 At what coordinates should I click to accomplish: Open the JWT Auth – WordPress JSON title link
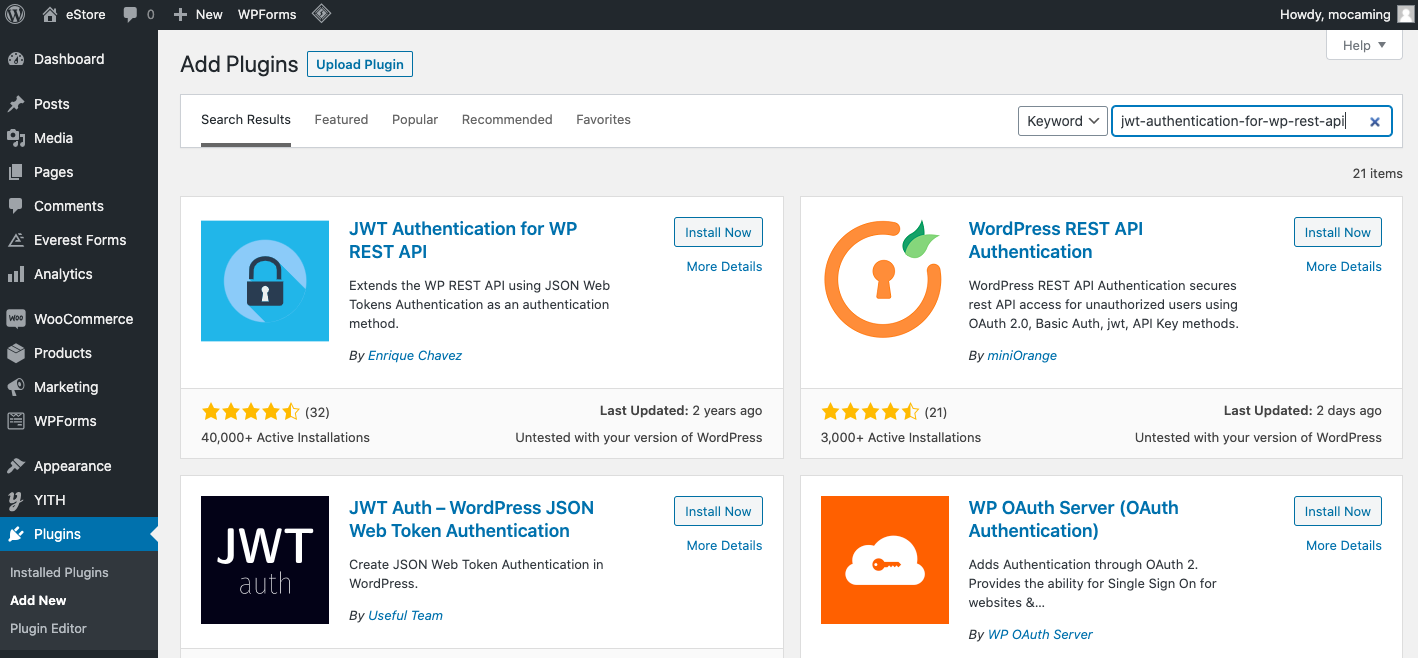coord(471,519)
